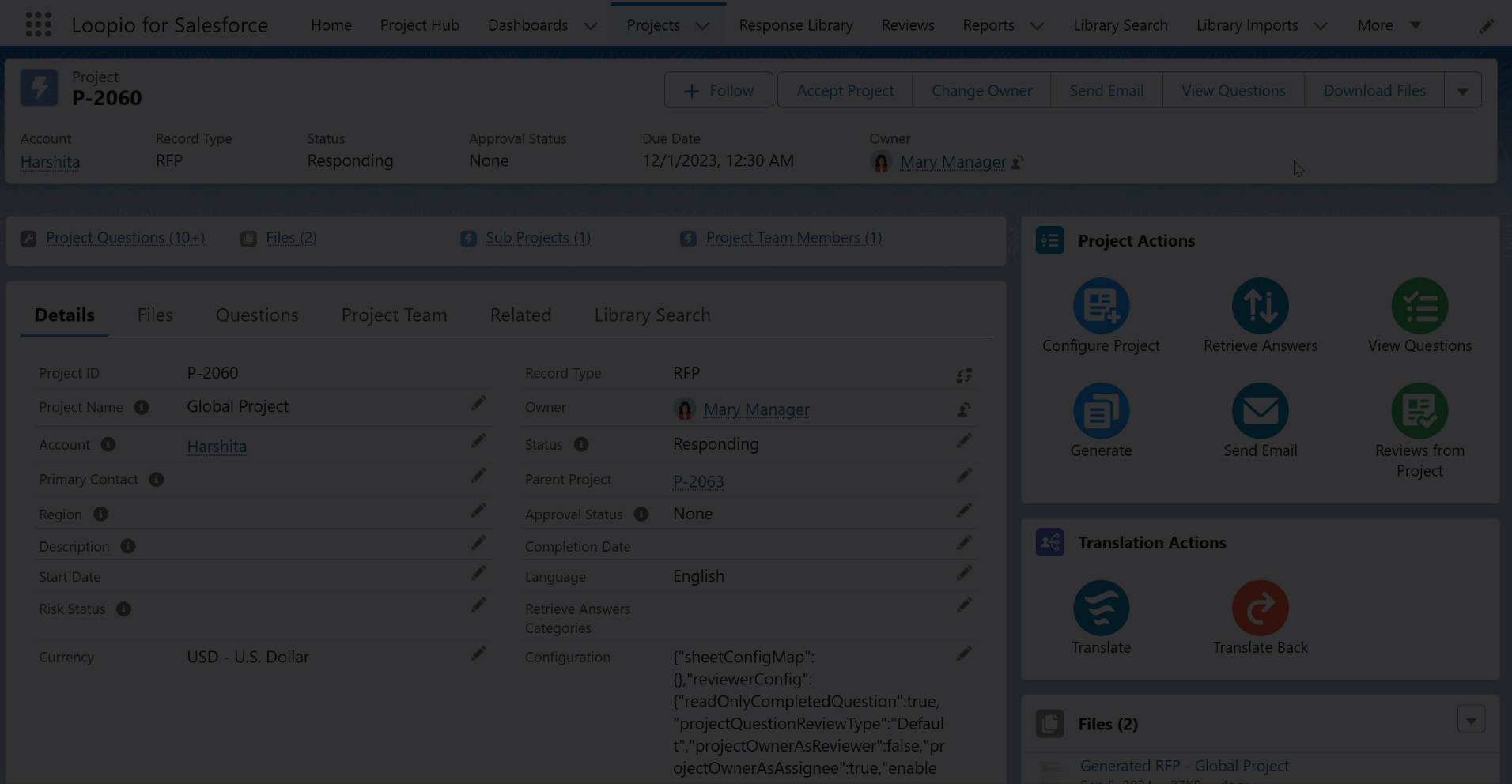Click the Change Owner button
Viewport: 1512px width, 784px height.
pos(981,90)
